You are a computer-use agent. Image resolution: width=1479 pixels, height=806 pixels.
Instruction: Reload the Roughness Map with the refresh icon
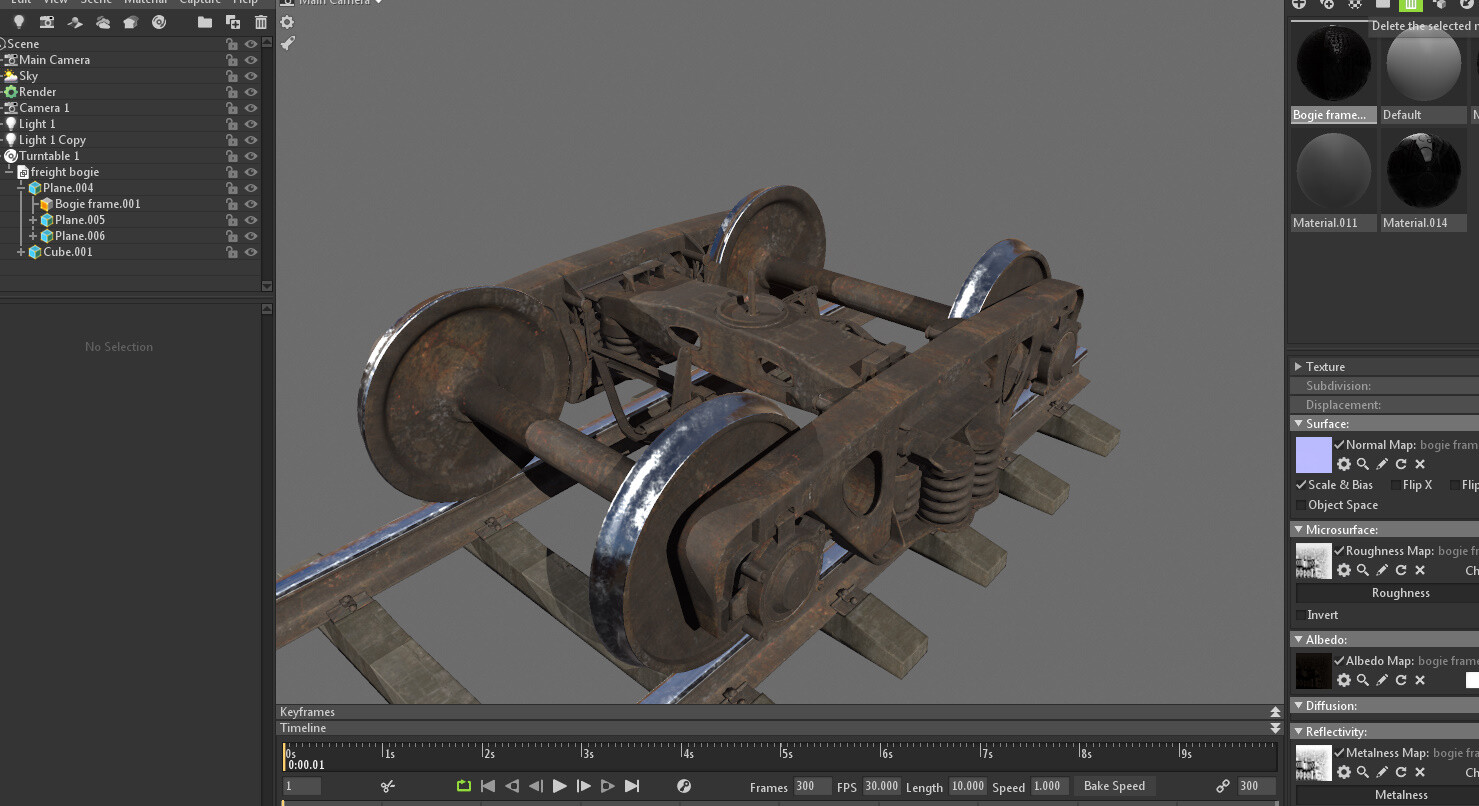[1400, 570]
